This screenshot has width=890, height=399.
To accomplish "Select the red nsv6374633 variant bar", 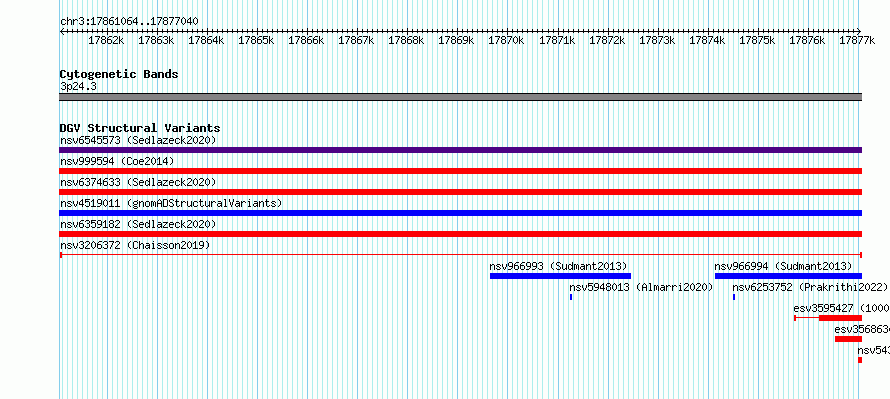I will [x=460, y=192].
